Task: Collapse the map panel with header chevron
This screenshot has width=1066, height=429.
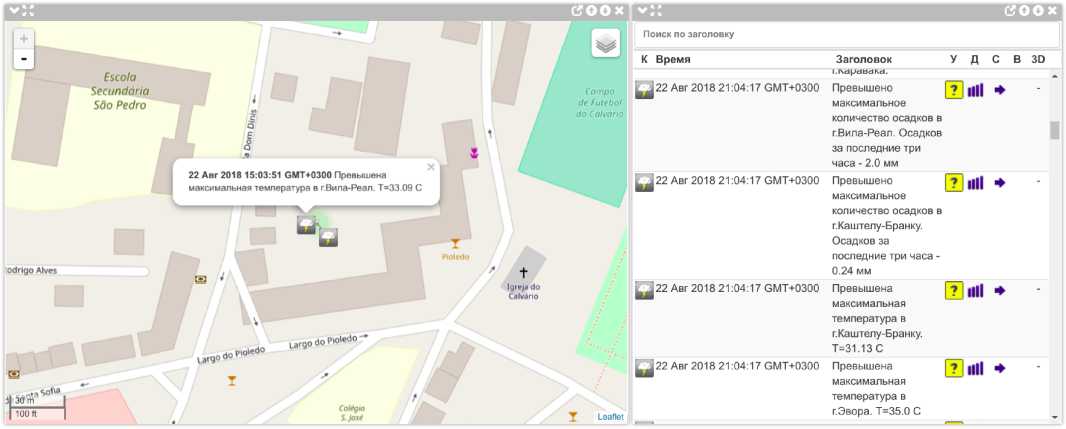Action: tap(11, 10)
